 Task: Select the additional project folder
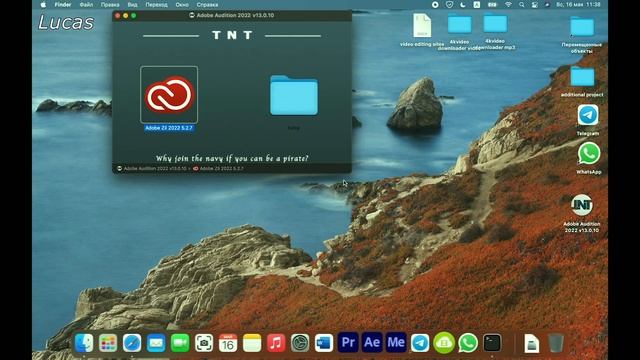pyautogui.click(x=582, y=76)
